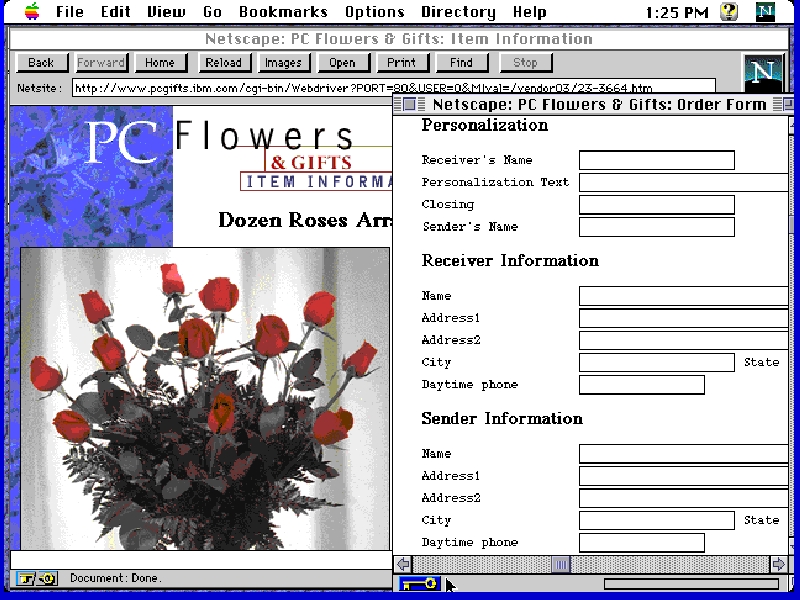Click the right scroll arrow in Order Form
This screenshot has height=600, width=800.
[x=778, y=564]
